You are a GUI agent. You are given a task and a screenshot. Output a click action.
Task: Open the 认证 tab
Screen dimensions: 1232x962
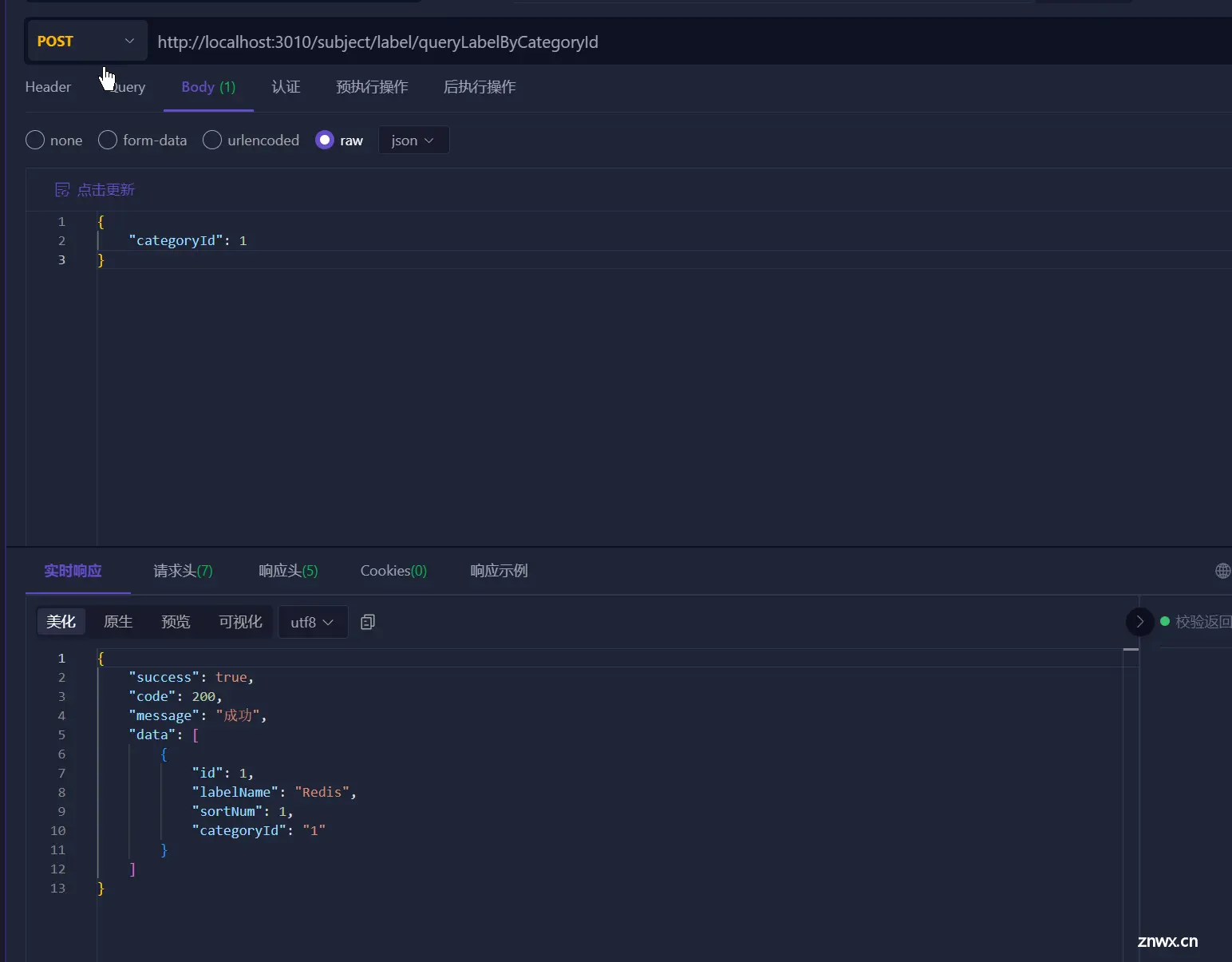(x=286, y=87)
